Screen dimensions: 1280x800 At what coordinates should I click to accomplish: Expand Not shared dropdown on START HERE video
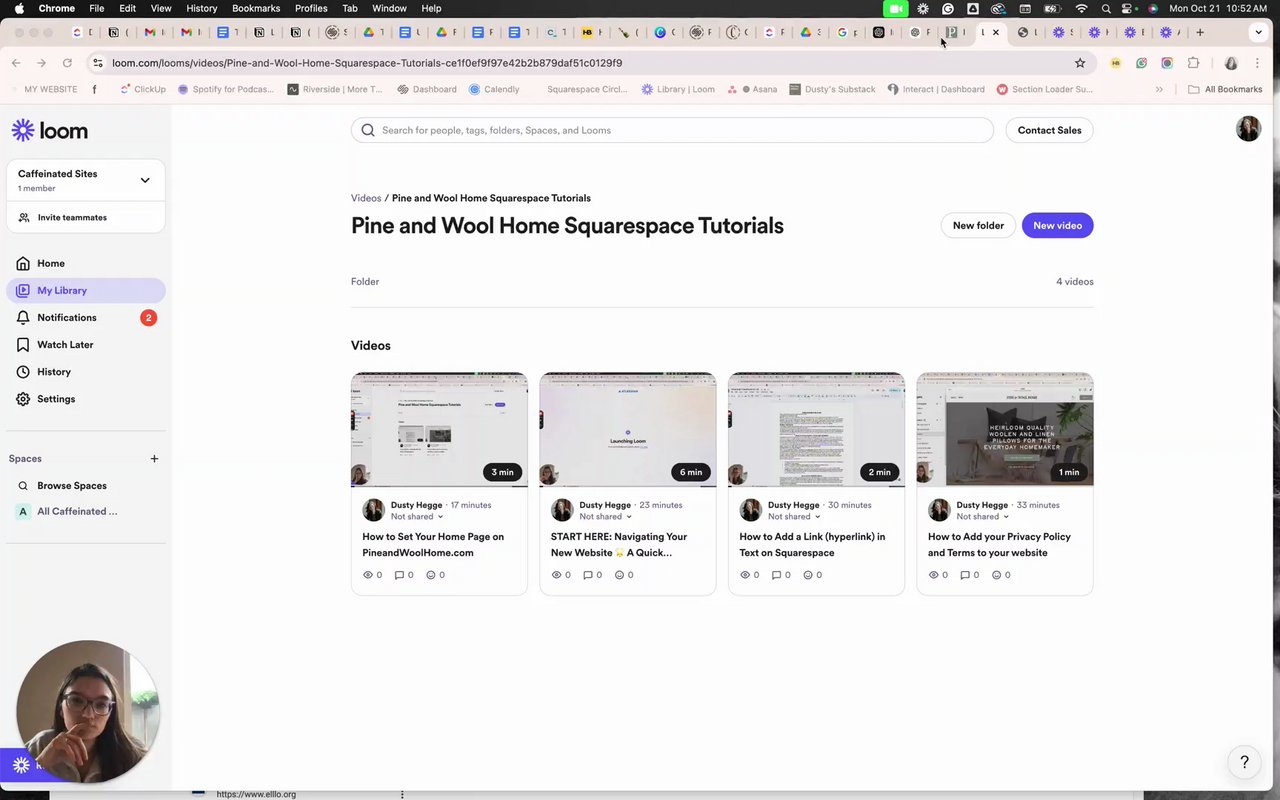606,517
